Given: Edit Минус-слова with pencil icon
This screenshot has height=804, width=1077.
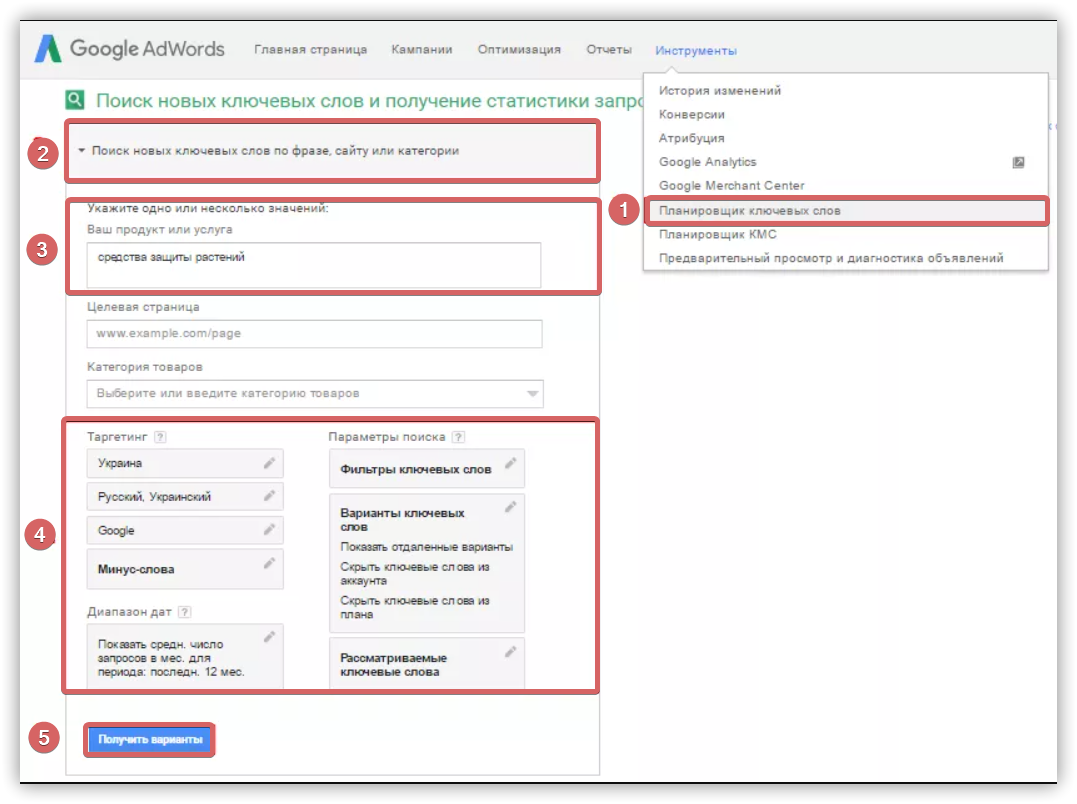Looking at the screenshot, I should tap(269, 563).
